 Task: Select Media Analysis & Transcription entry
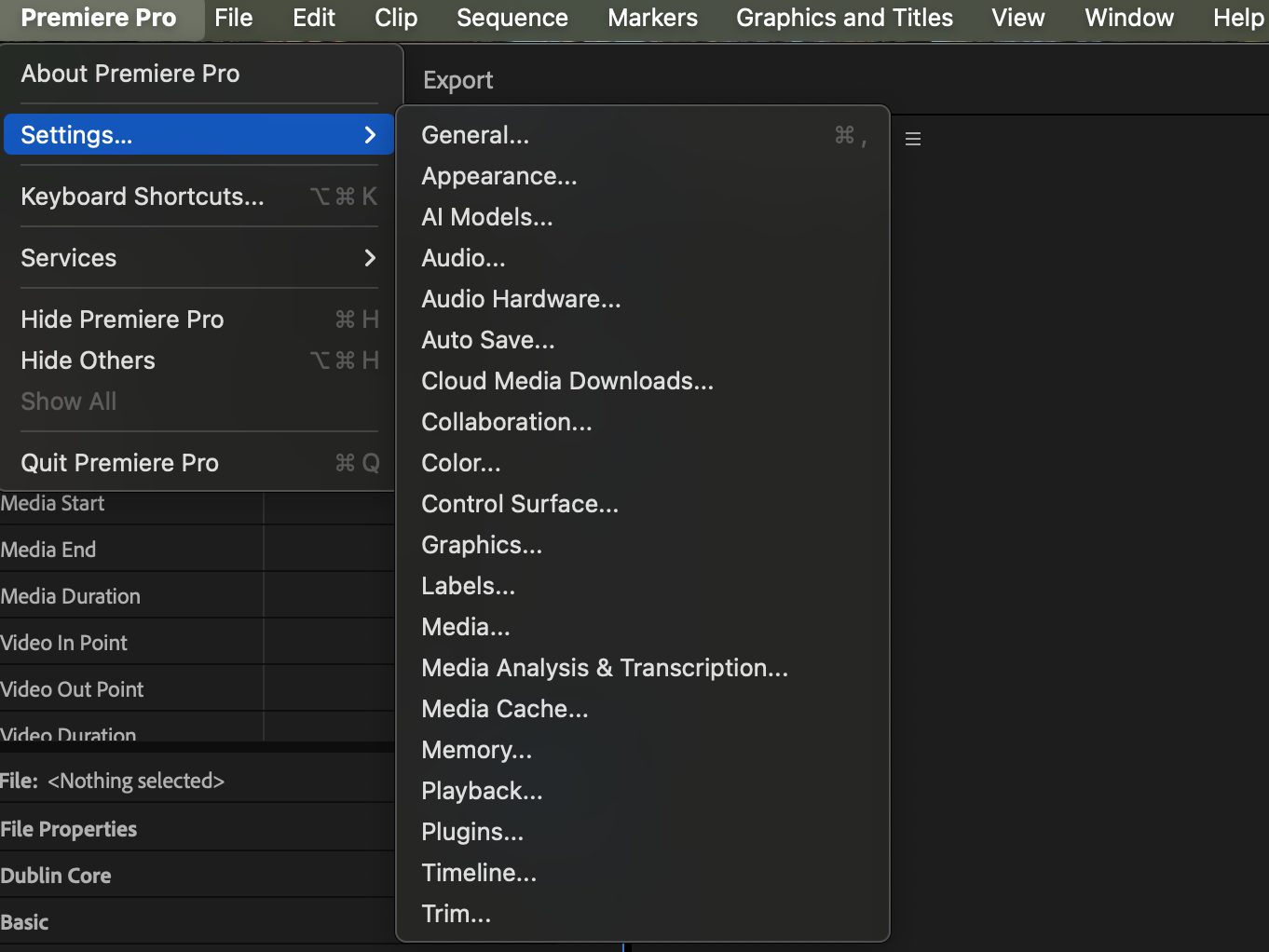(605, 668)
